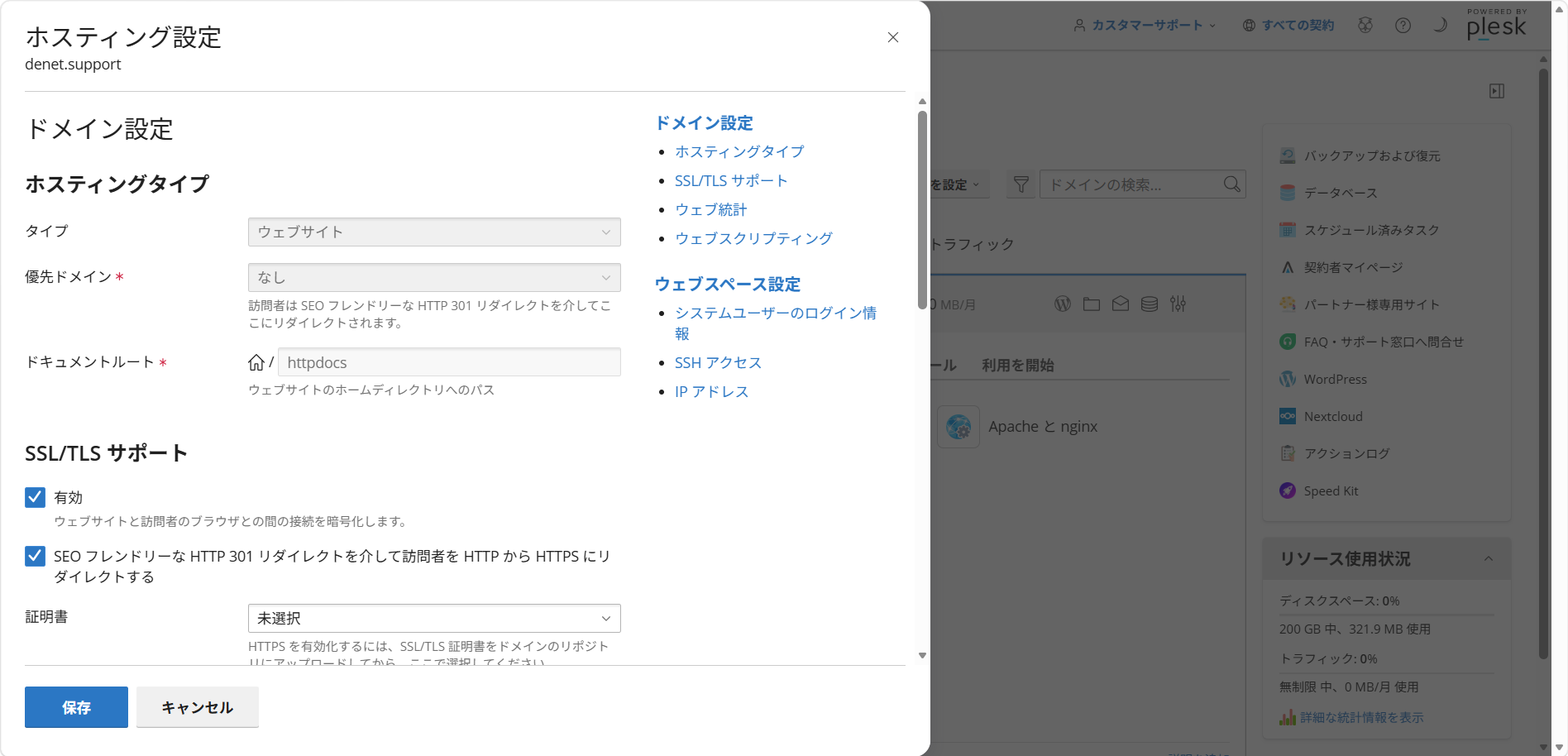Click the 保存 button
The height and width of the screenshot is (756, 1568).
[76, 707]
